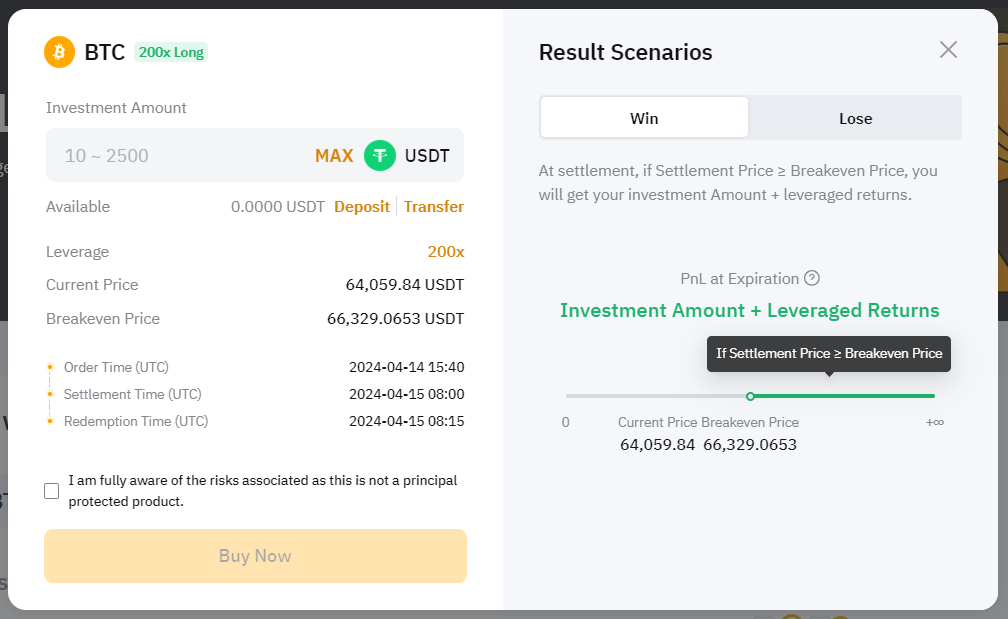
Task: Click the Settlement Price tooltip label
Action: [829, 354]
